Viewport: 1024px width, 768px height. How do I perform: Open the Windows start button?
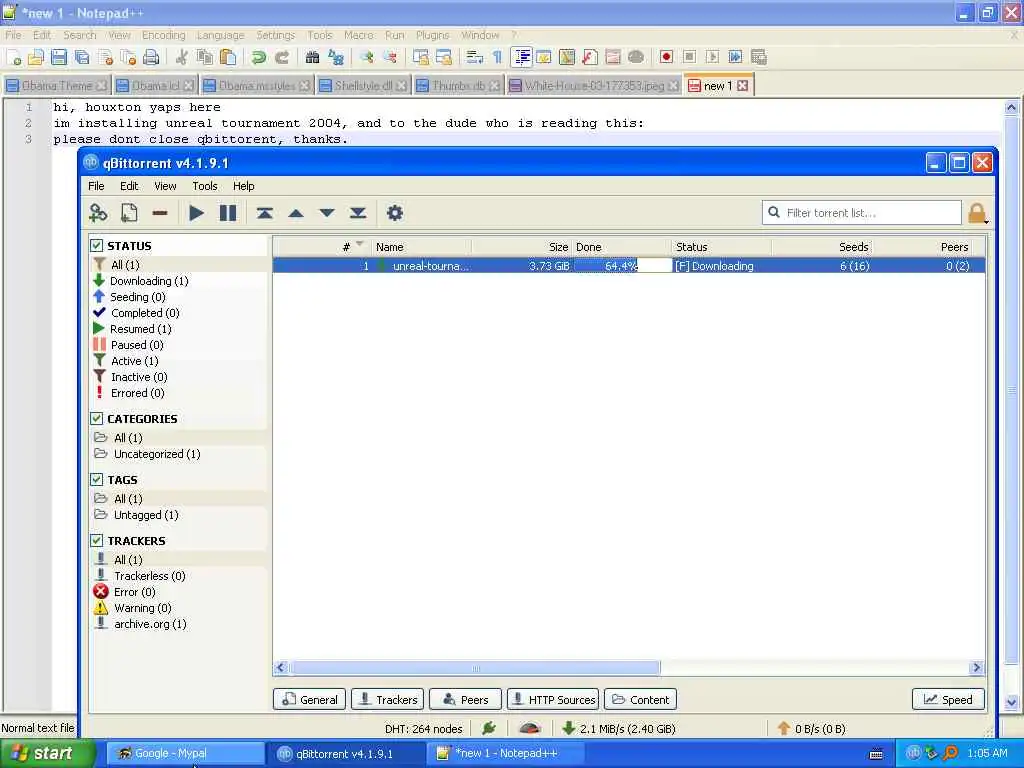[47, 754]
